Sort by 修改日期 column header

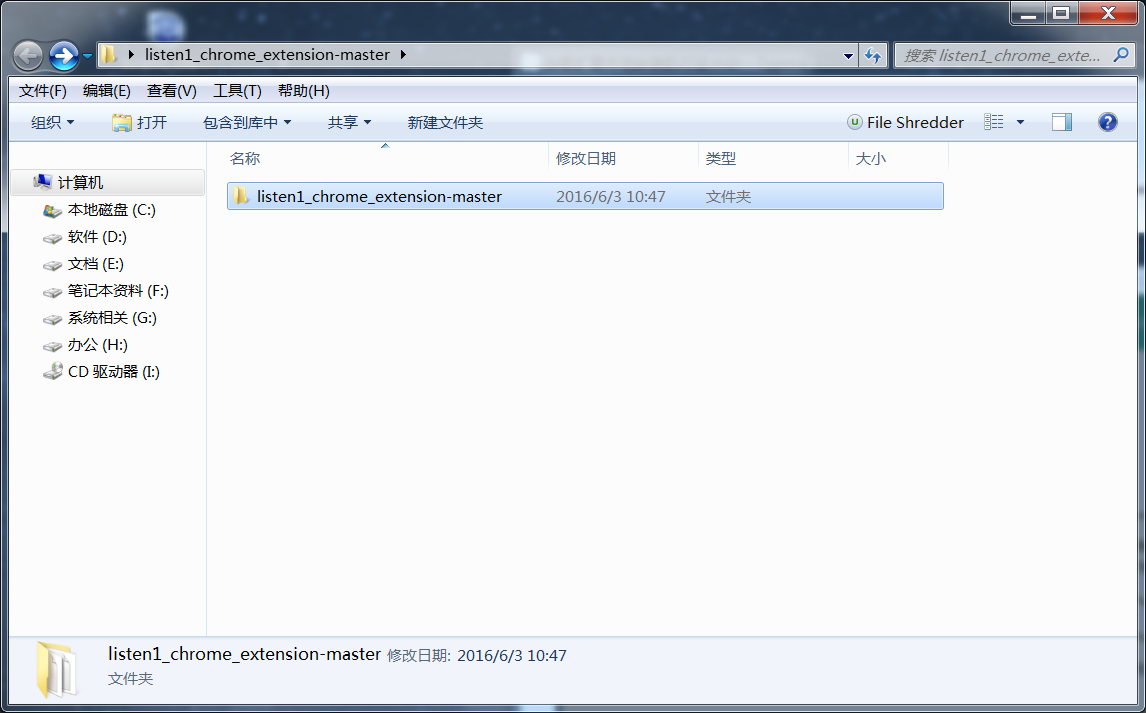click(x=586, y=158)
